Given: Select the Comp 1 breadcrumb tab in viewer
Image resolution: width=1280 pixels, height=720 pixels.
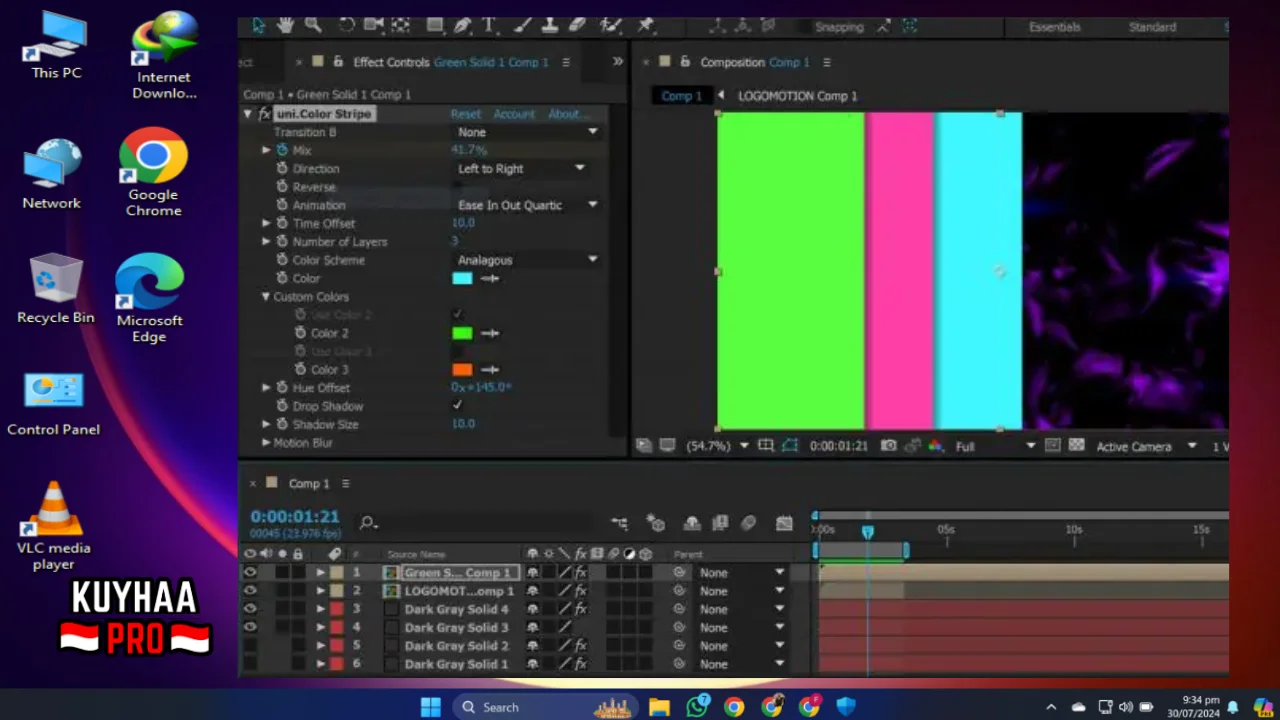Looking at the screenshot, I should 681,96.
